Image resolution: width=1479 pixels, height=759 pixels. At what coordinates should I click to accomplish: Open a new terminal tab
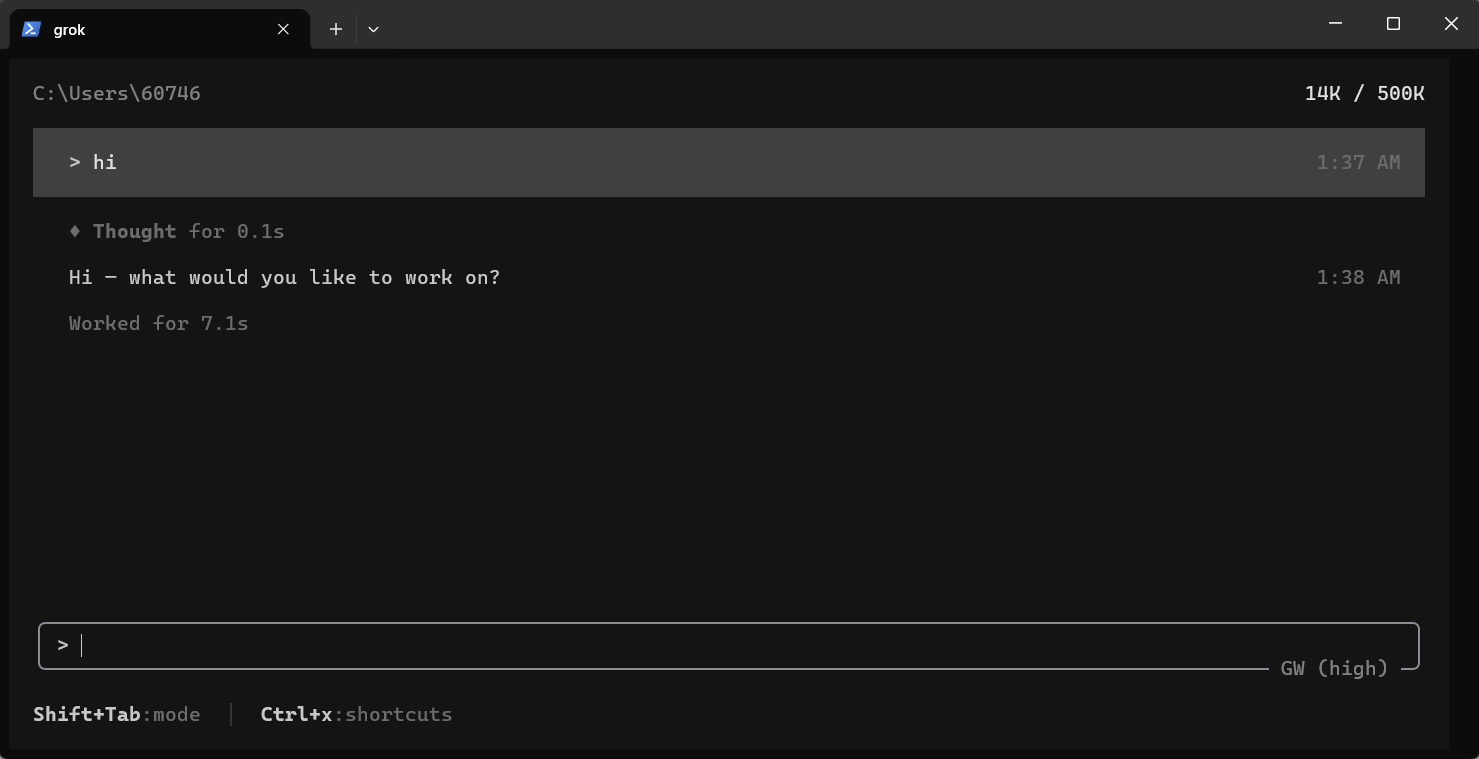pos(336,29)
